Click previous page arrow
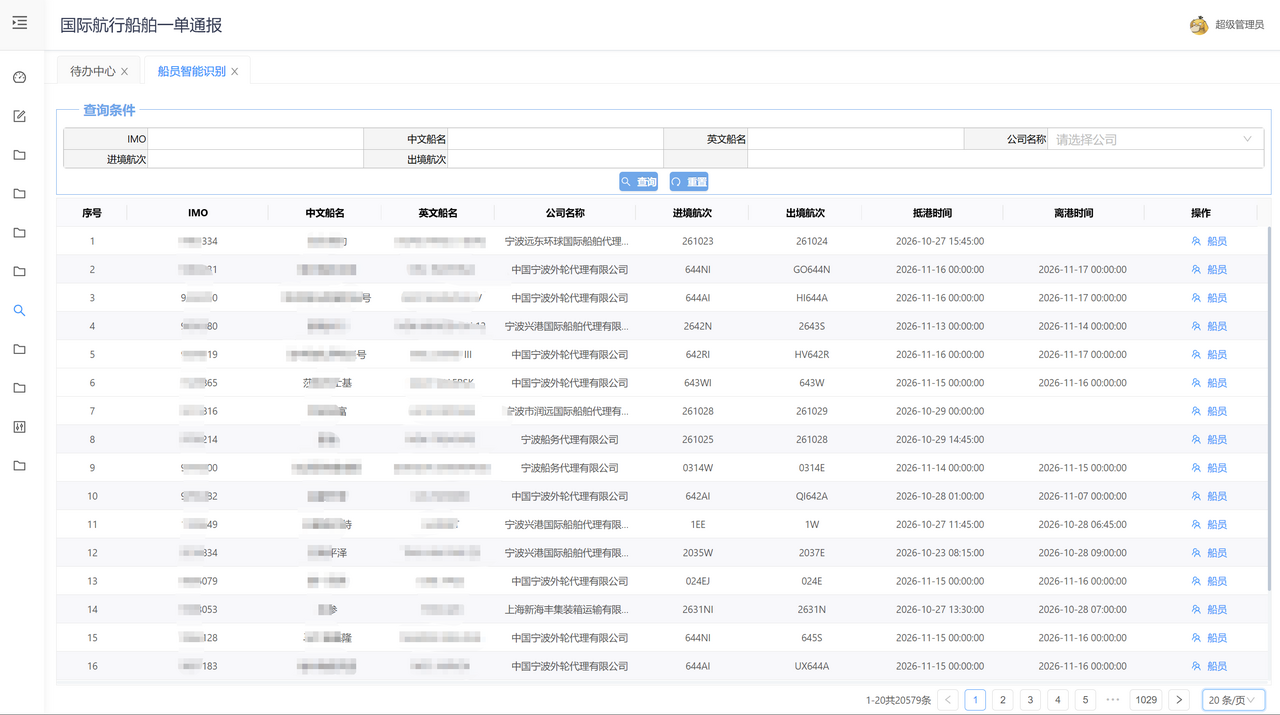This screenshot has width=1280, height=715. tap(948, 700)
